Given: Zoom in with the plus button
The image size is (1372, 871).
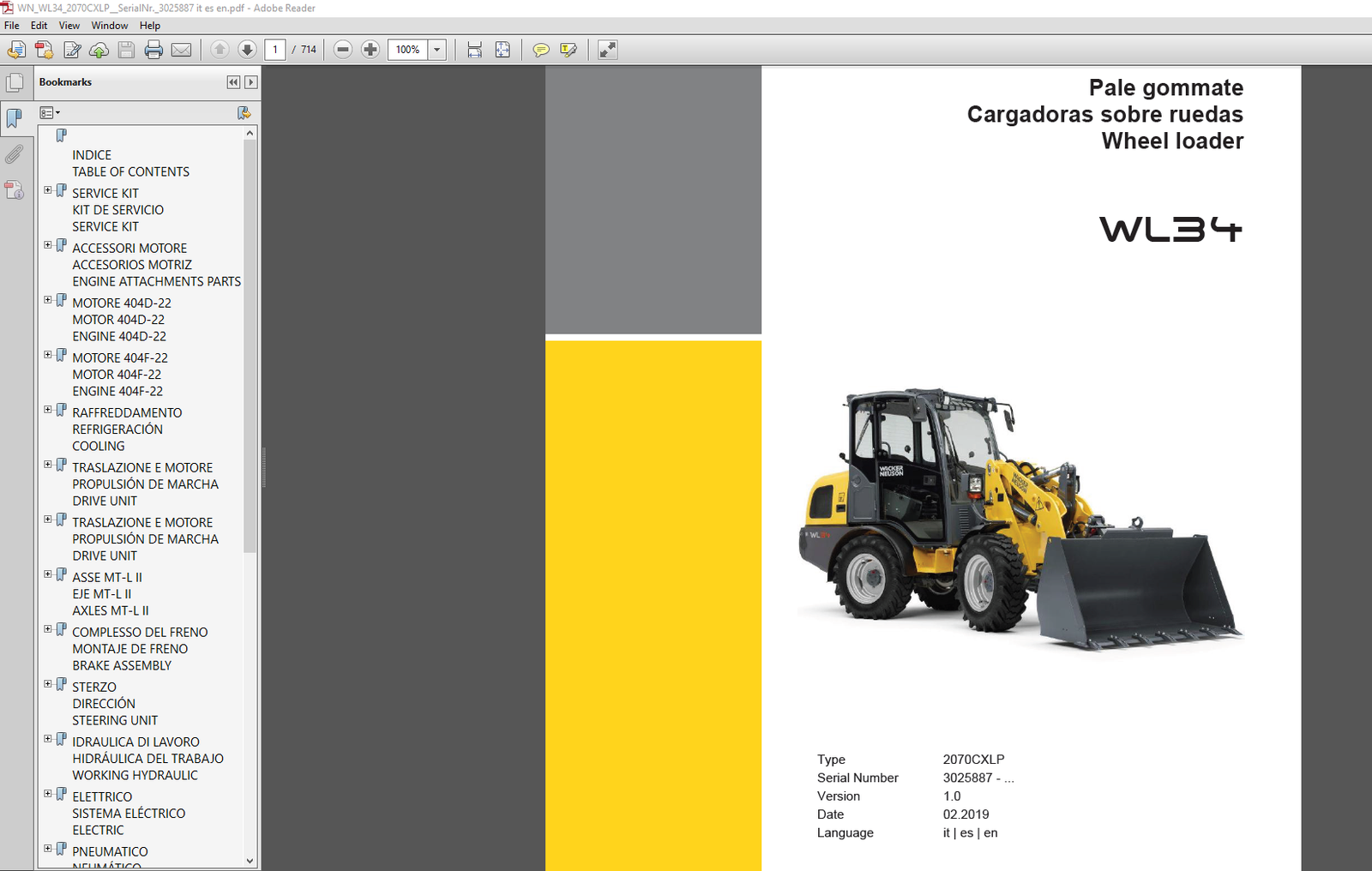Looking at the screenshot, I should pyautogui.click(x=370, y=50).
